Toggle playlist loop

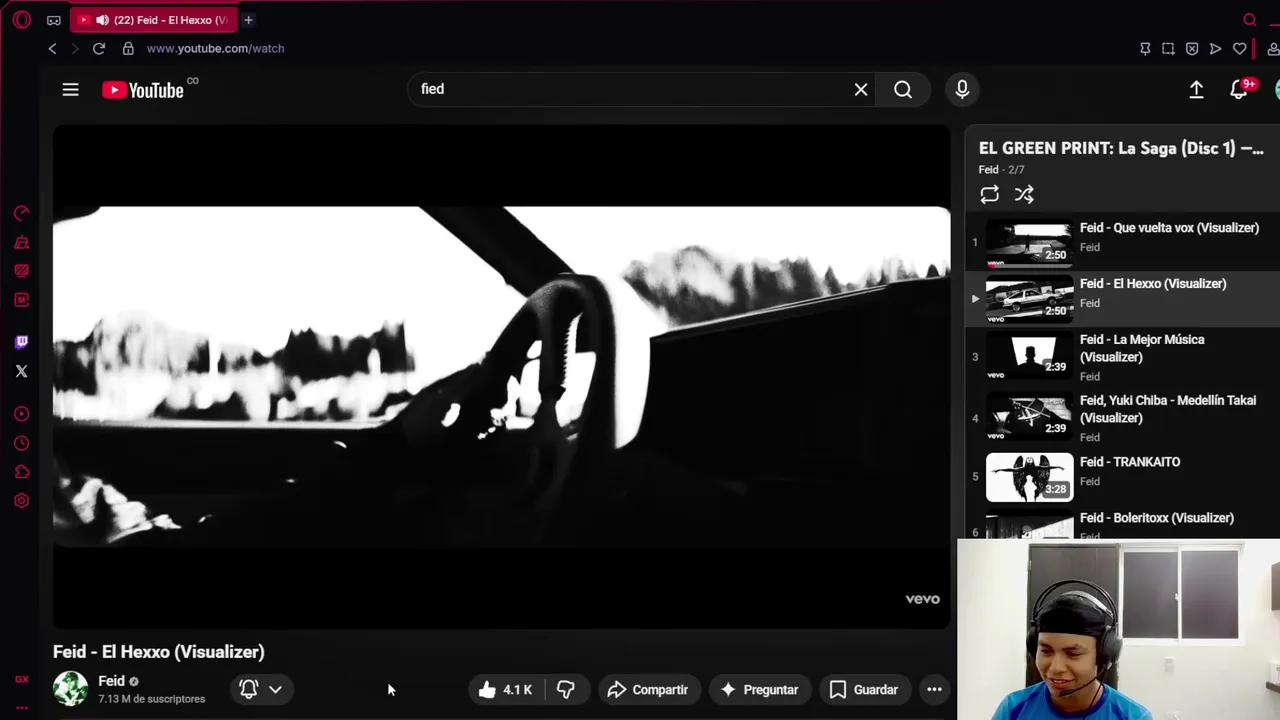pos(989,195)
